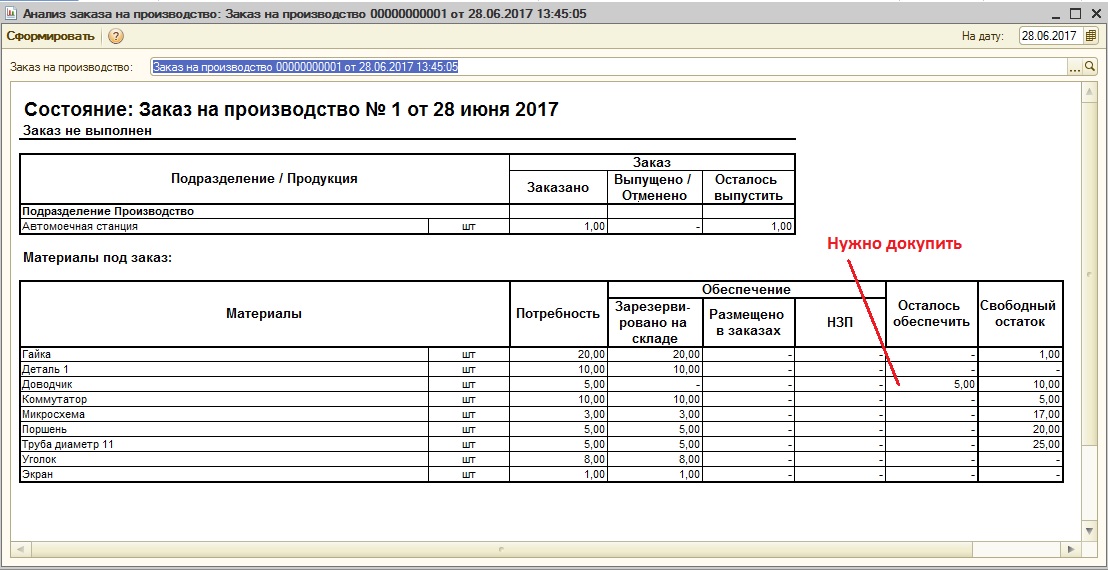
Task: Select the Автомоечная станция product cell
Action: click(224, 227)
